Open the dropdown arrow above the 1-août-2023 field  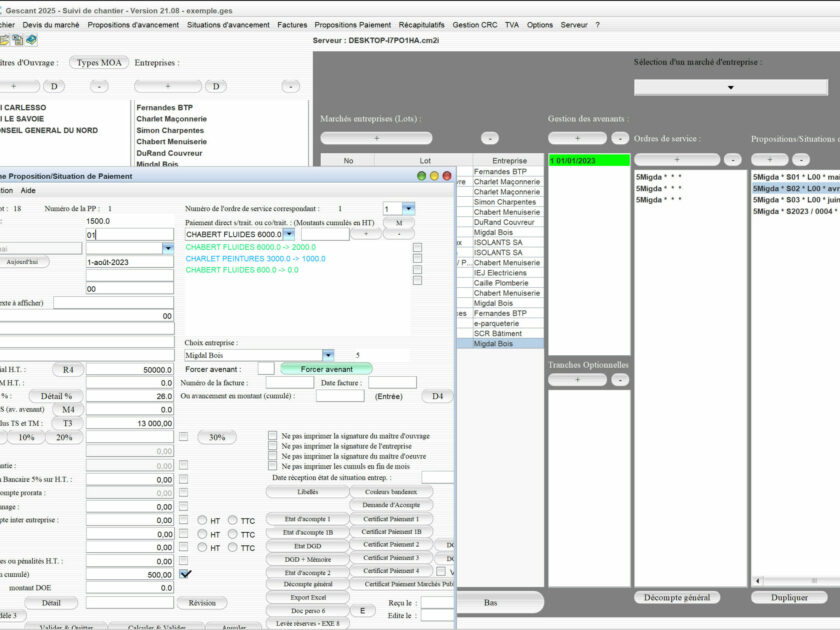pos(168,248)
